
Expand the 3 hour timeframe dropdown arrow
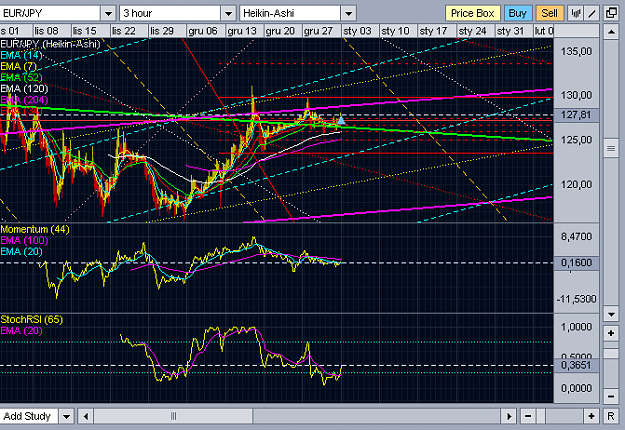tap(228, 14)
